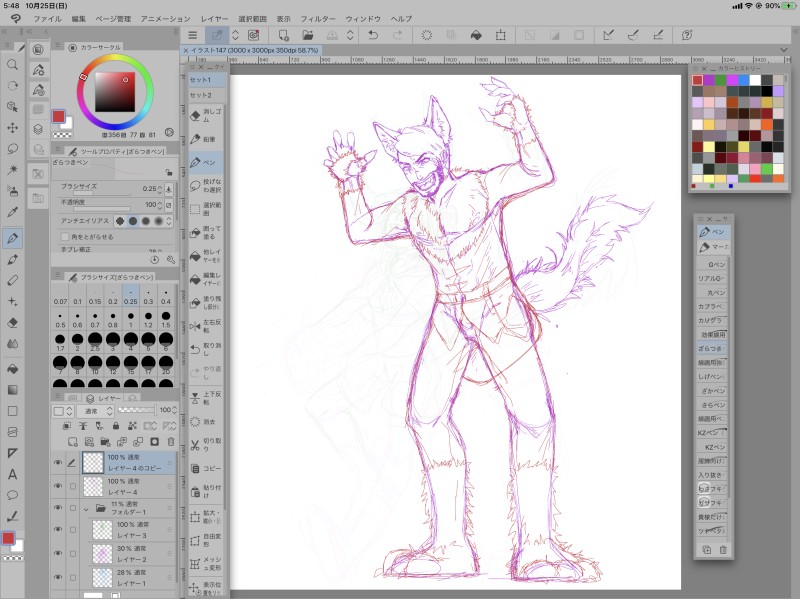Screen dimensions: 800x599
Task: Choose the Text tool (A icon)
Action: [13, 474]
